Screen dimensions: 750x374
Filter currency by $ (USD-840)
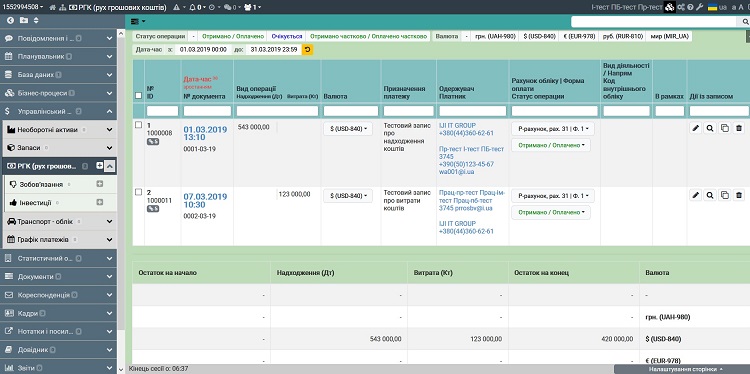540,36
